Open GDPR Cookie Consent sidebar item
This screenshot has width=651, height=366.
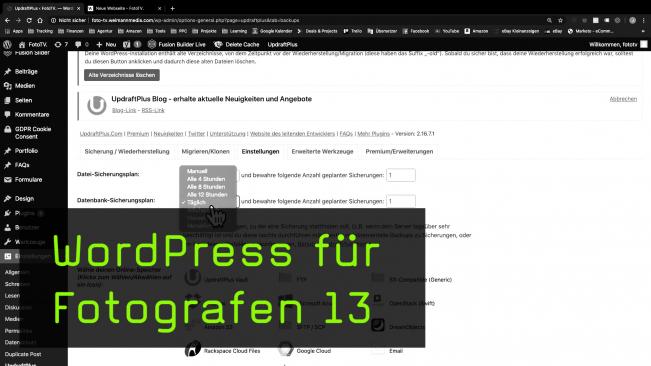pos(34,133)
